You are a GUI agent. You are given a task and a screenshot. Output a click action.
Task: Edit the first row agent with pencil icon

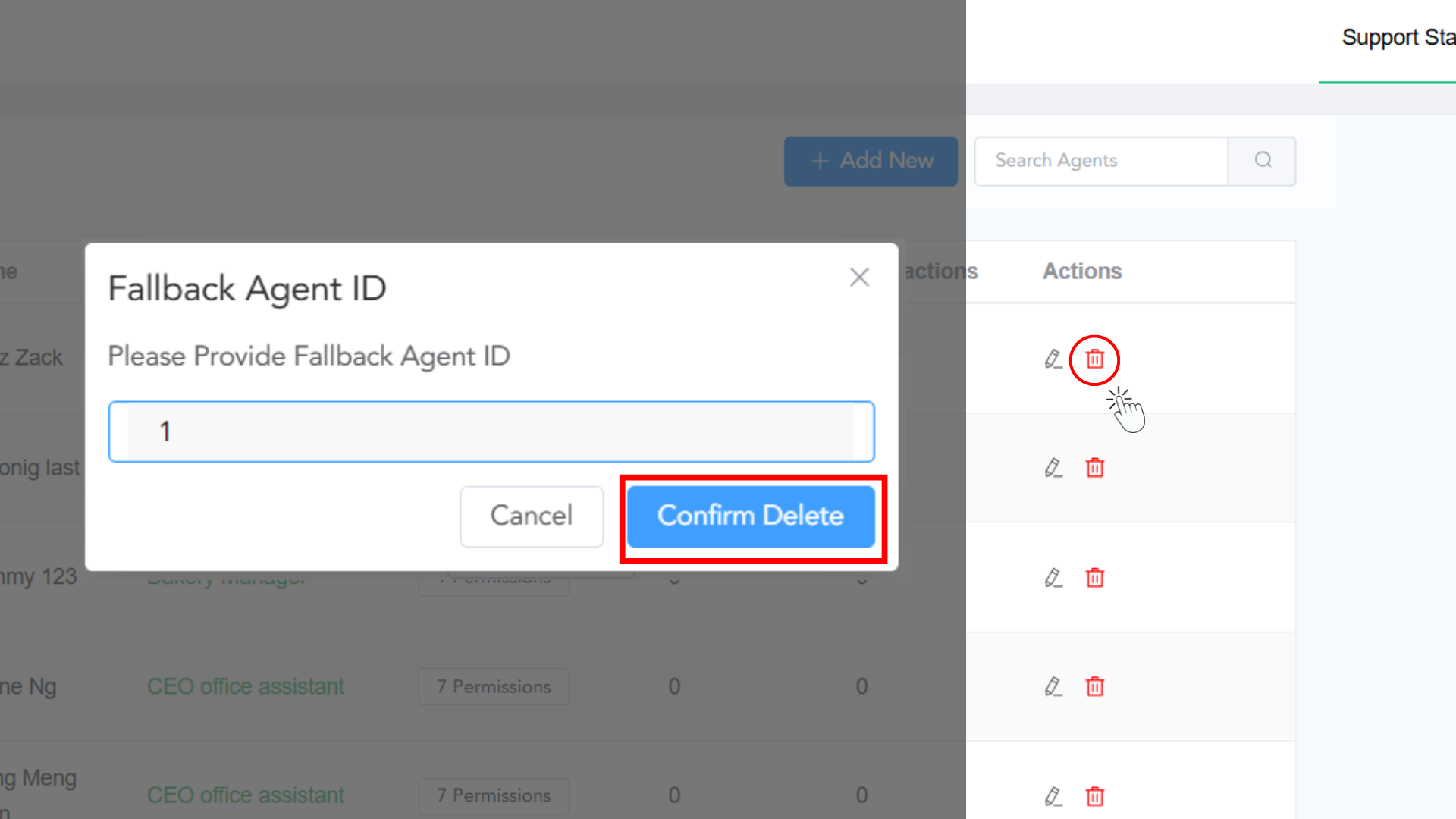coord(1053,359)
